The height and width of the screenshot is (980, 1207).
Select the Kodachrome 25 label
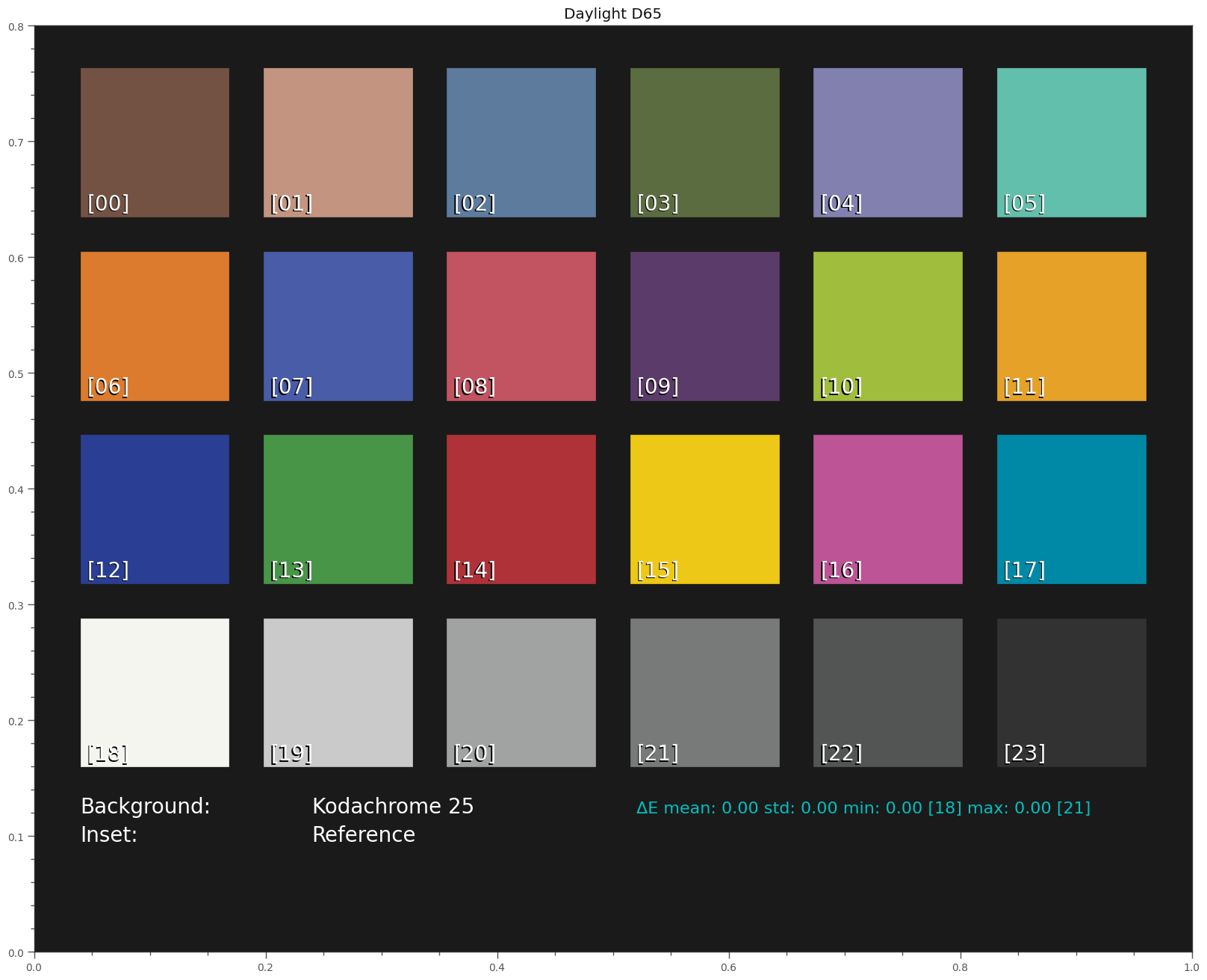[394, 806]
